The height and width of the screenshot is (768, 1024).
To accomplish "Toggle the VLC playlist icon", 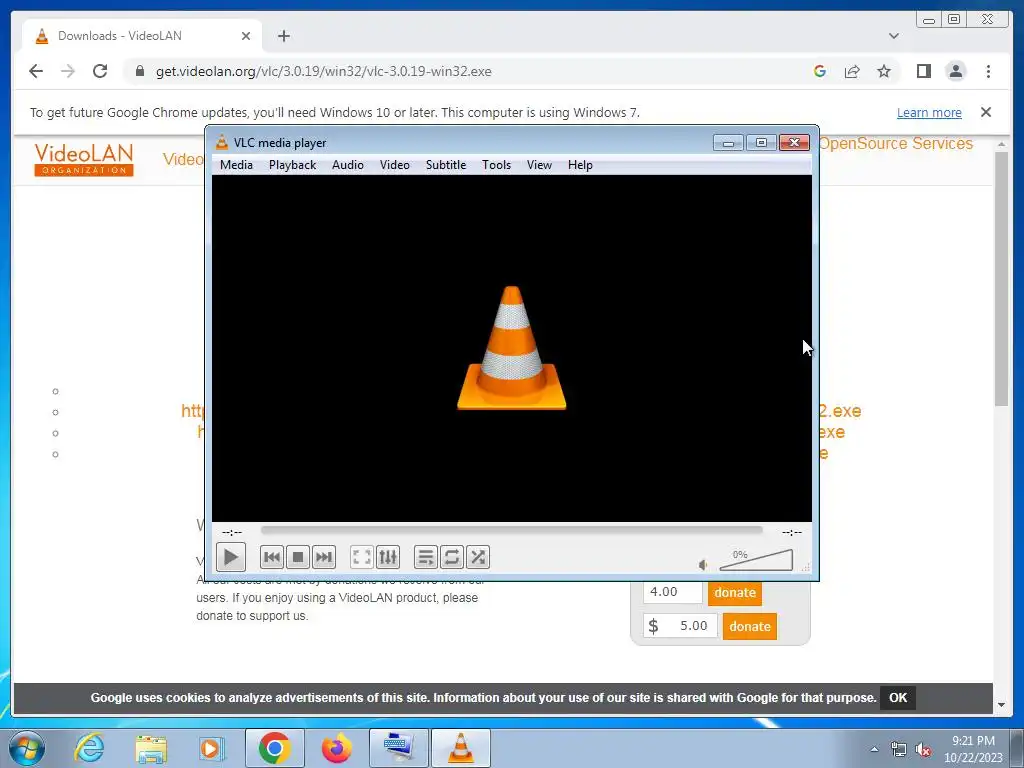I will tap(425, 557).
